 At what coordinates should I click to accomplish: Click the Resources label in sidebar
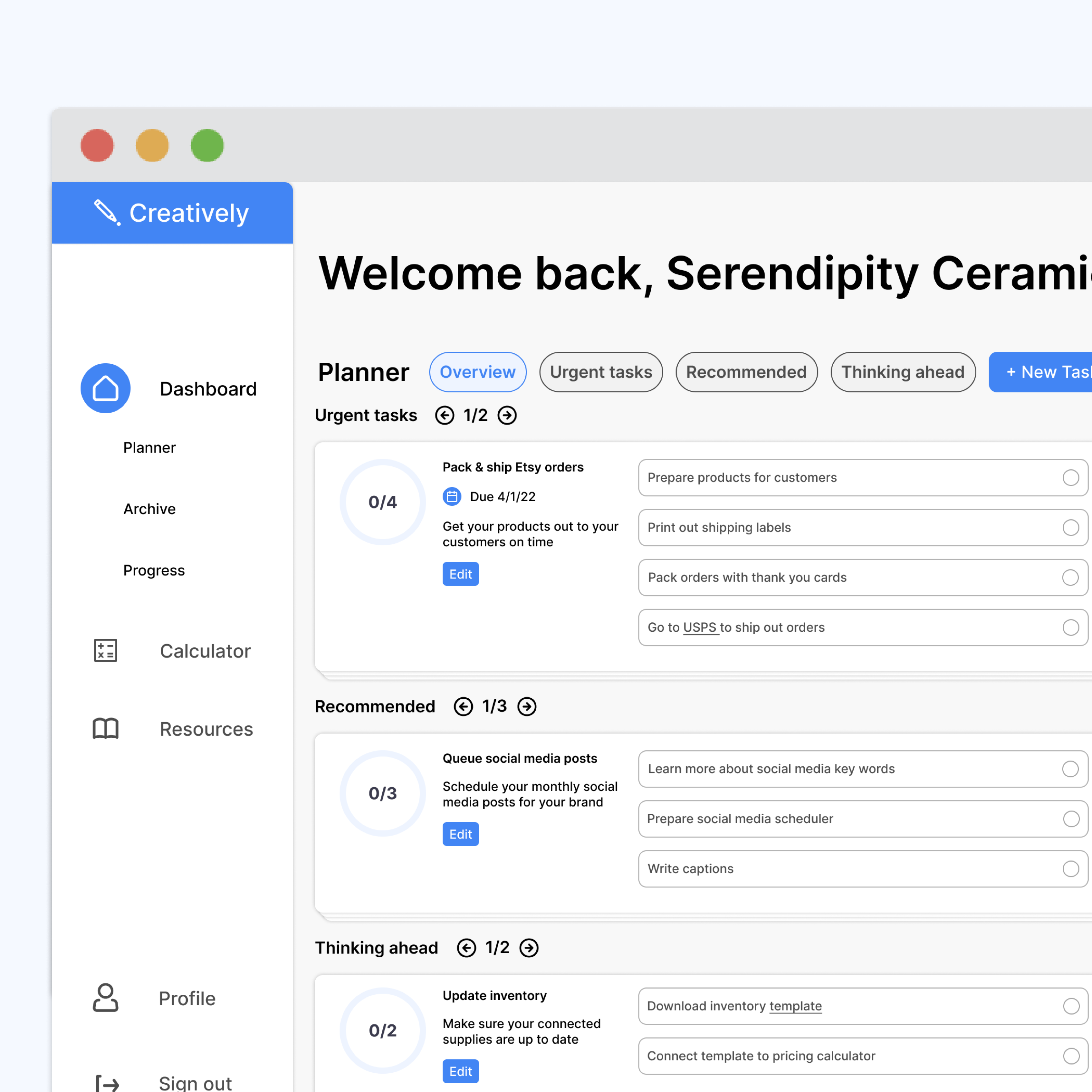coord(206,729)
